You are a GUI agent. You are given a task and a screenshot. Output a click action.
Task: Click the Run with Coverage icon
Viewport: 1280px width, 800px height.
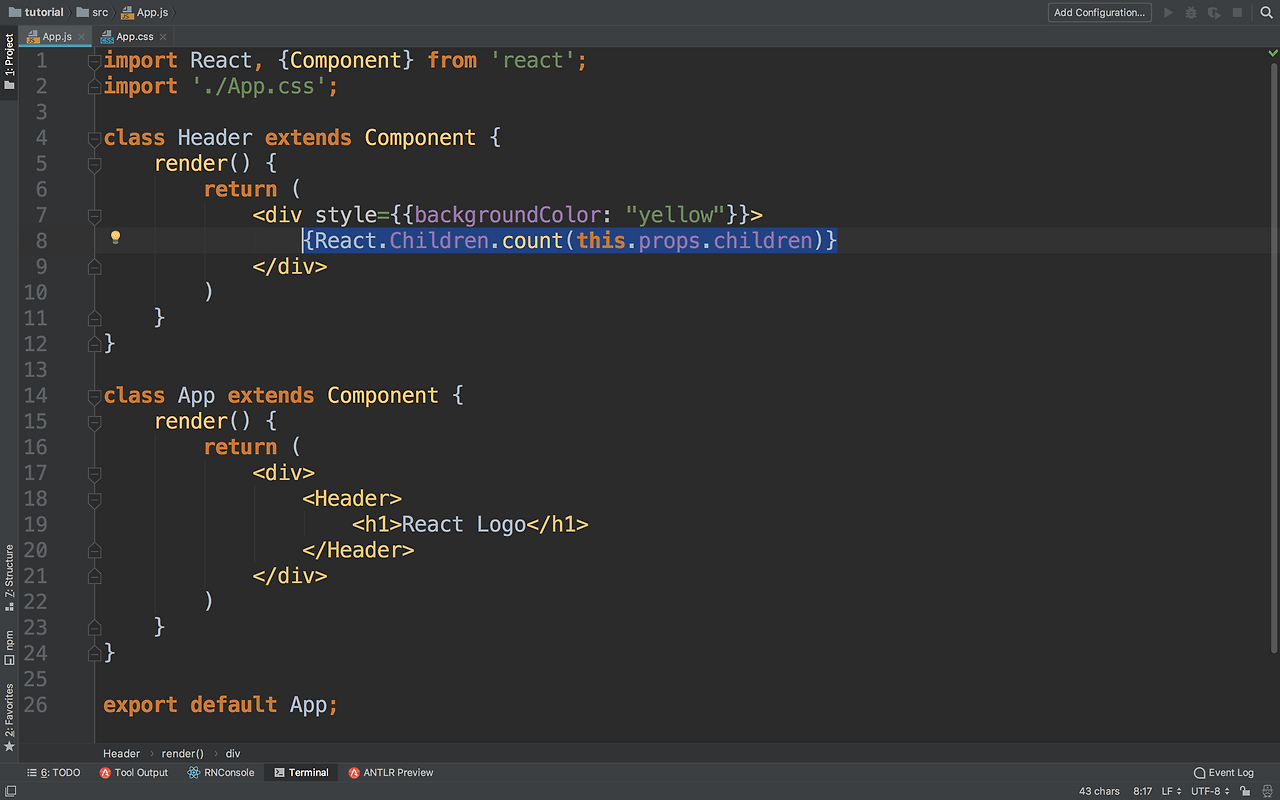tap(1214, 13)
